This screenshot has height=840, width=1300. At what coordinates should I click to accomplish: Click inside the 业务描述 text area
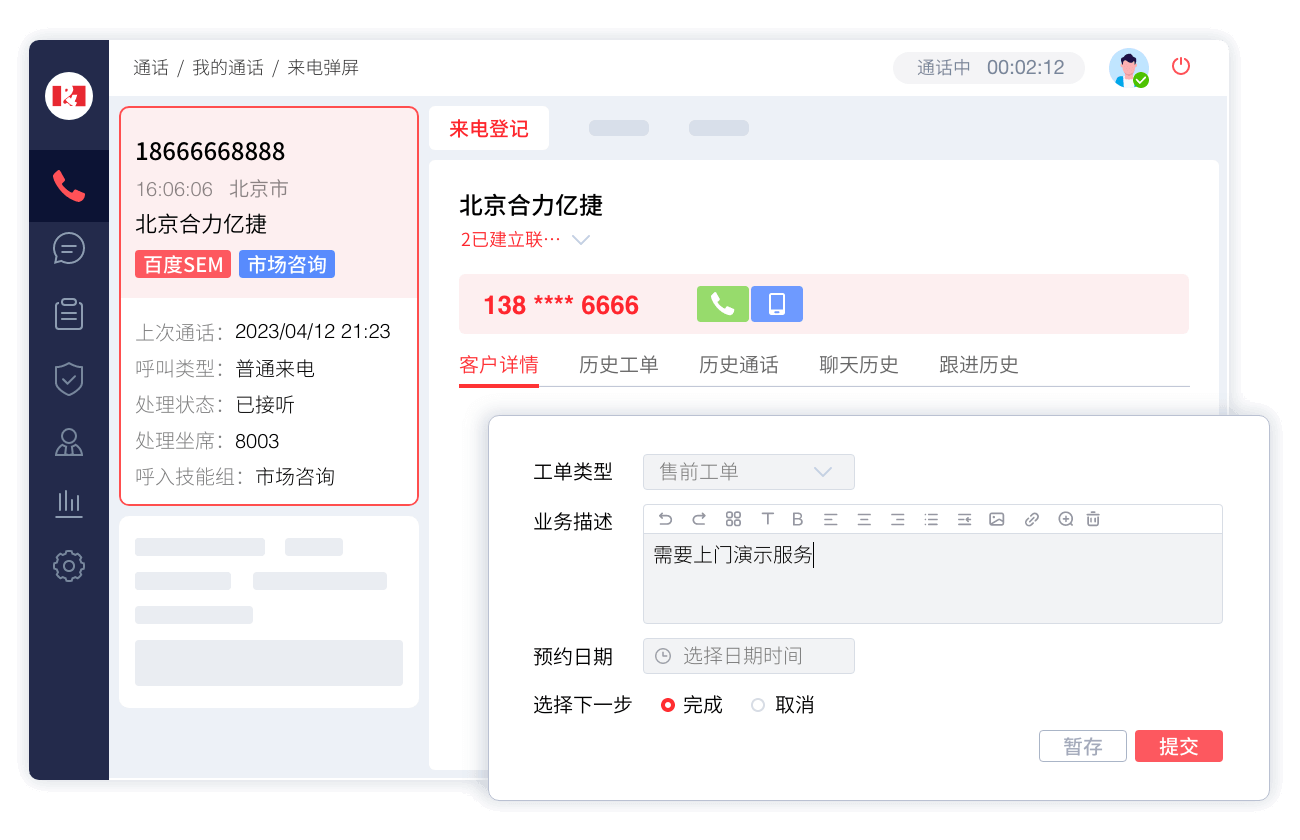[x=933, y=578]
